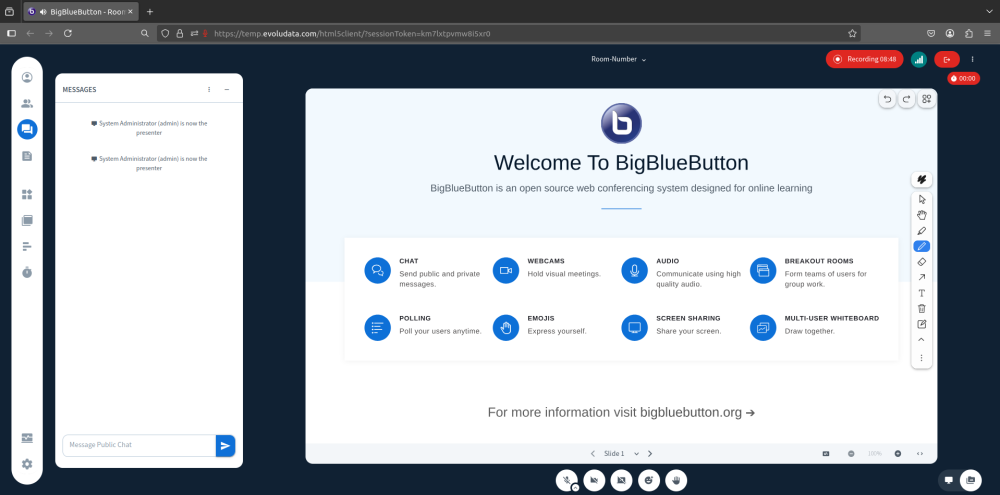Click the Message Public Chat input field
This screenshot has height=495, width=1000.
(x=139, y=445)
